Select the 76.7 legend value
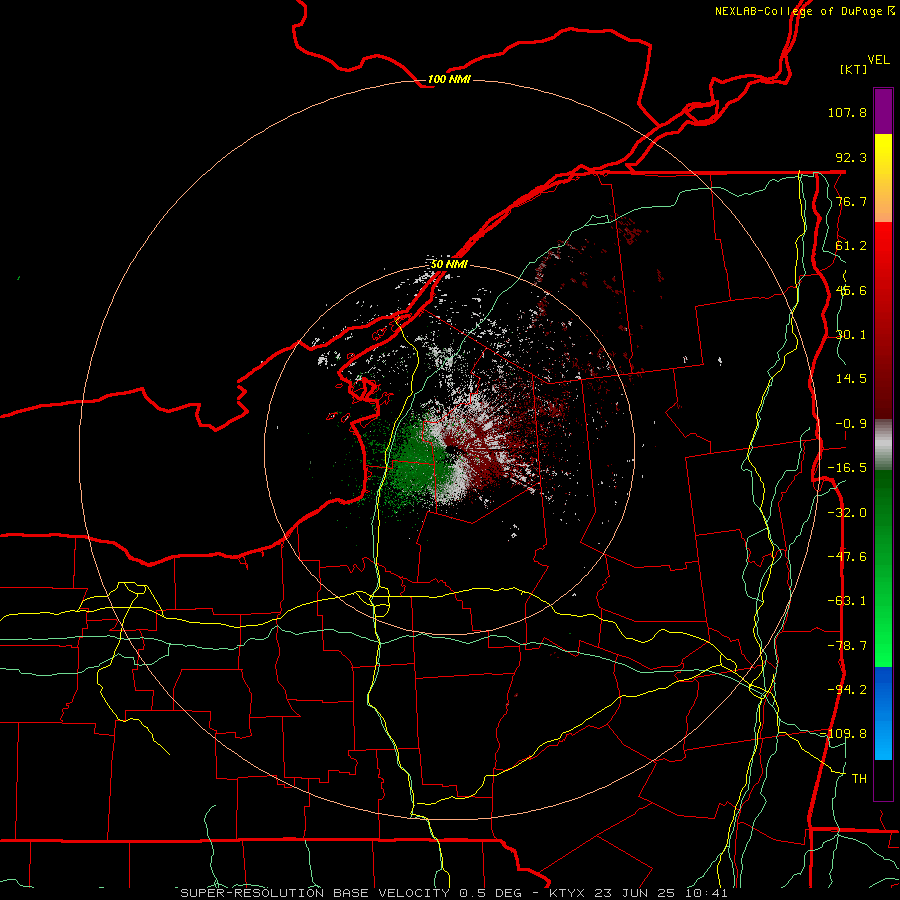The height and width of the screenshot is (900, 900). [x=851, y=201]
